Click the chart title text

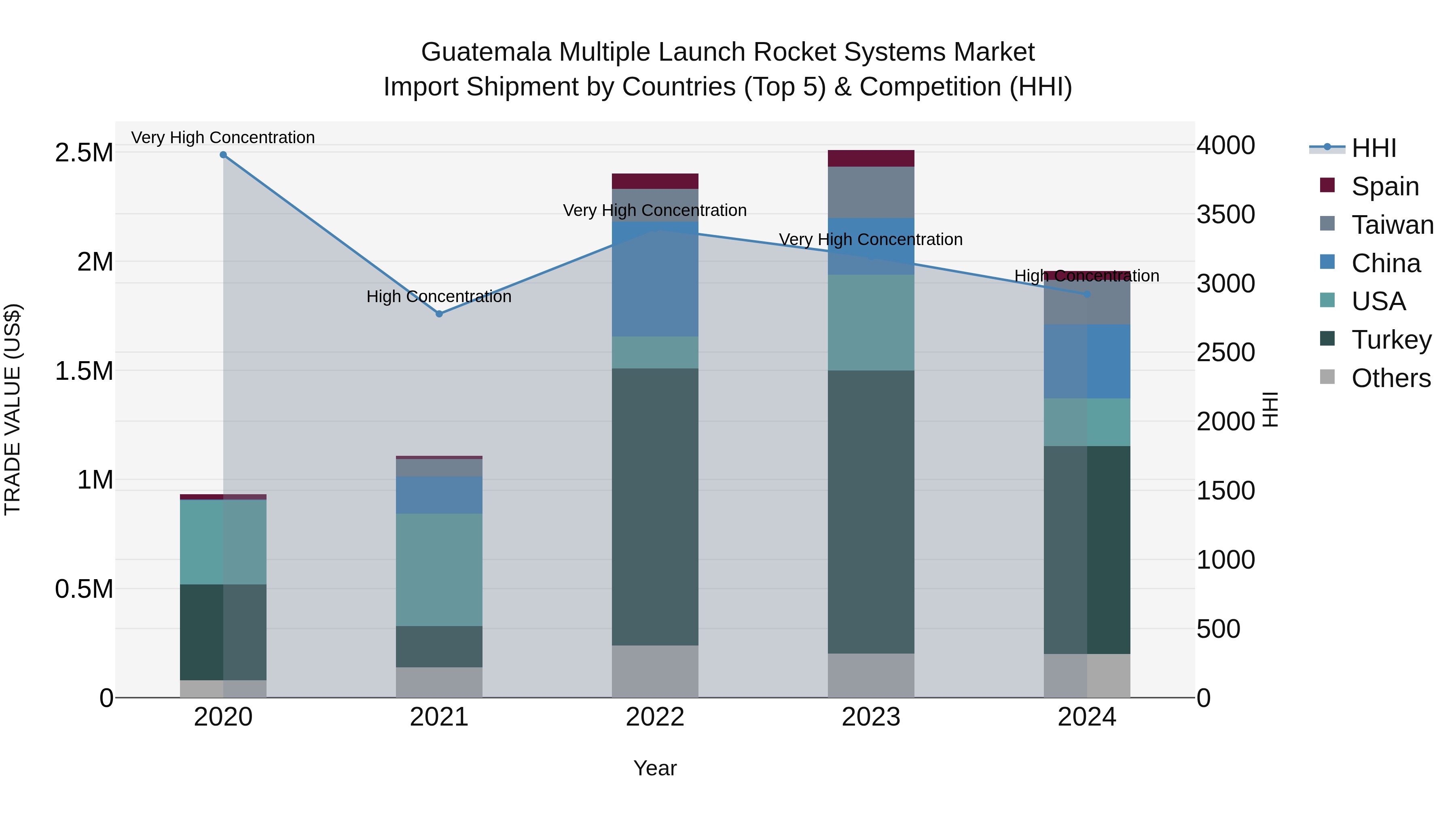[728, 70]
